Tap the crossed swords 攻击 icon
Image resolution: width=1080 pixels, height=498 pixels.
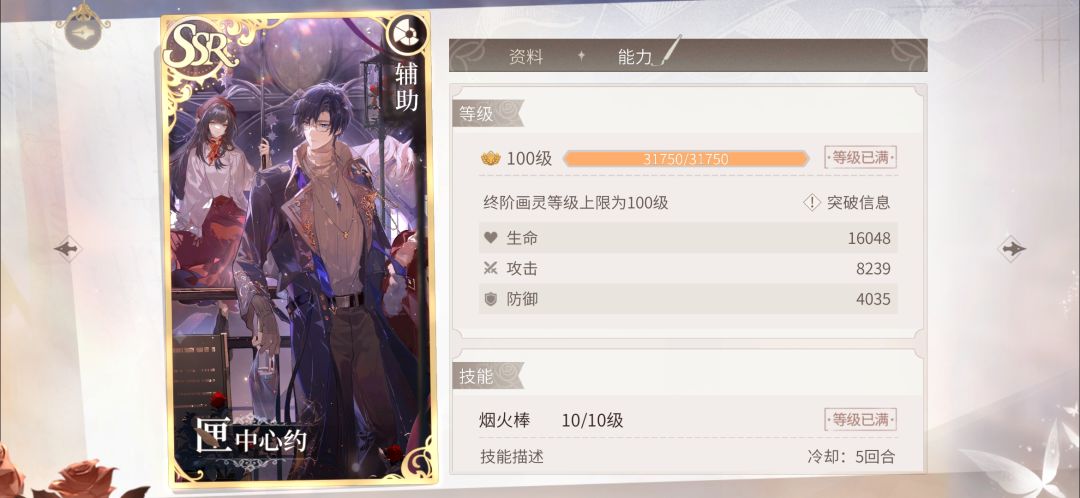[490, 269]
